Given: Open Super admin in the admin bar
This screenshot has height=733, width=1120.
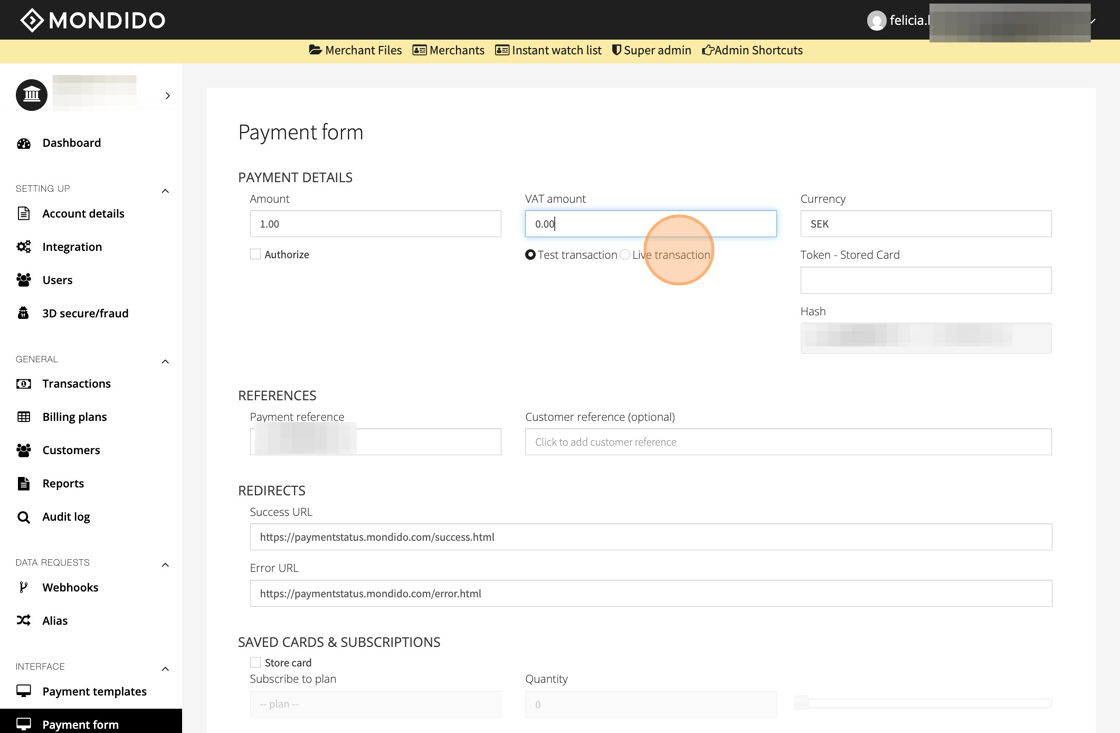Looking at the screenshot, I should coord(651,50).
